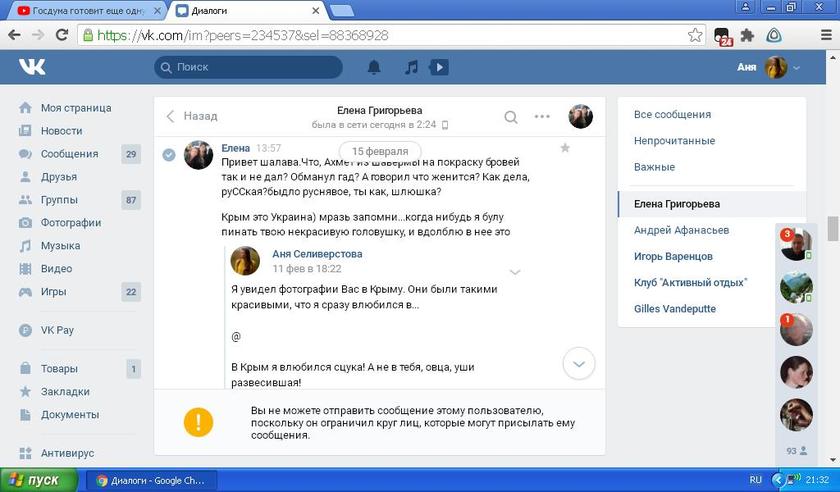Open Gilles Vandeputte dialog

click(674, 309)
